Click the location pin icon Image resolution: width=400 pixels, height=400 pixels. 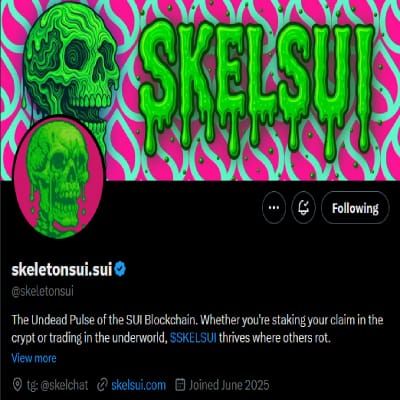[x=17, y=385]
